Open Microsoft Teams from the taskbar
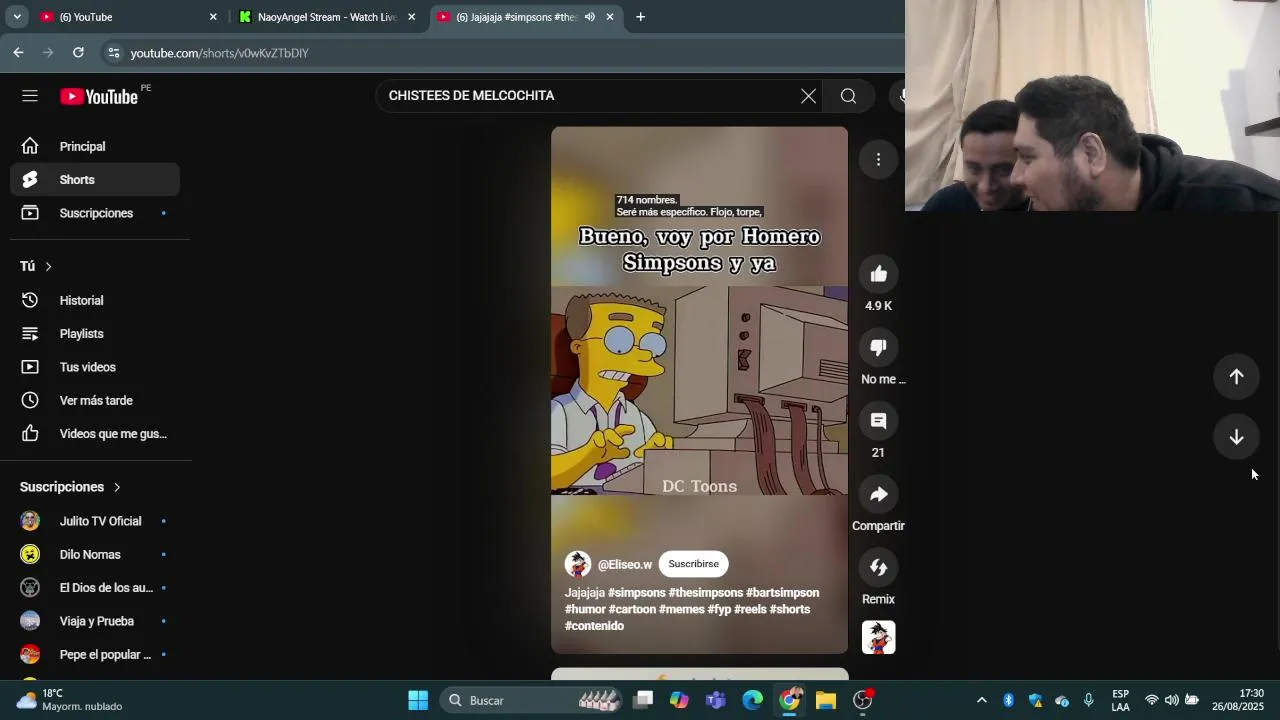Screen dimensions: 1280x720 coord(716,700)
